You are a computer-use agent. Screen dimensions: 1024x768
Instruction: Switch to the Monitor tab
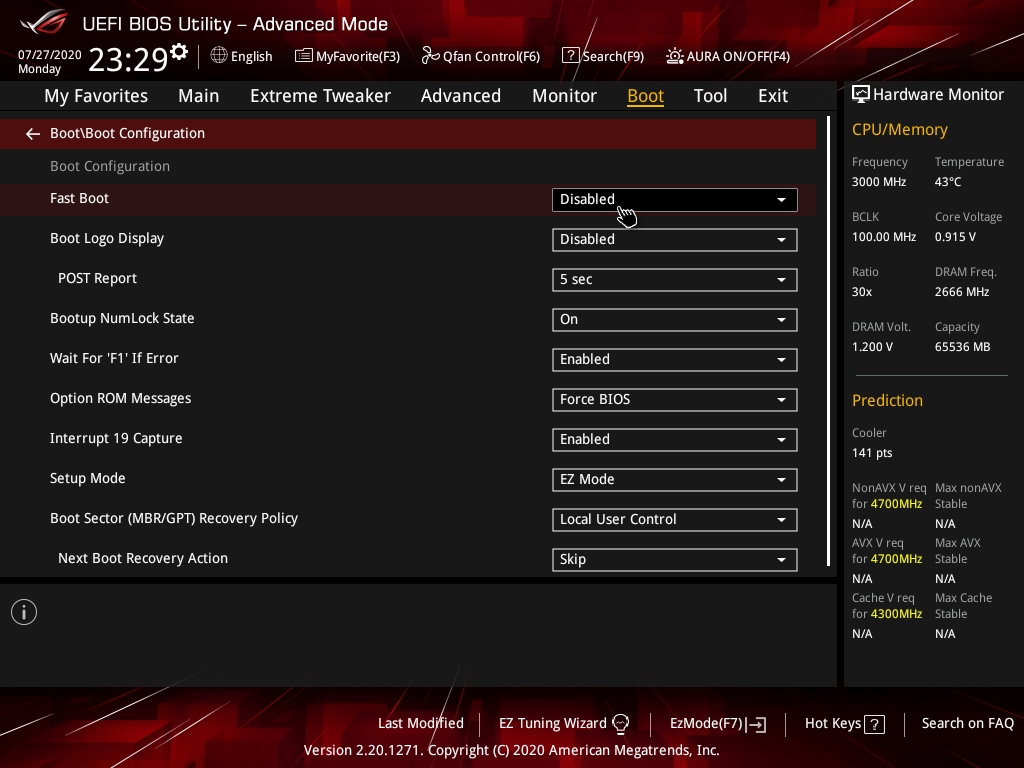click(564, 96)
